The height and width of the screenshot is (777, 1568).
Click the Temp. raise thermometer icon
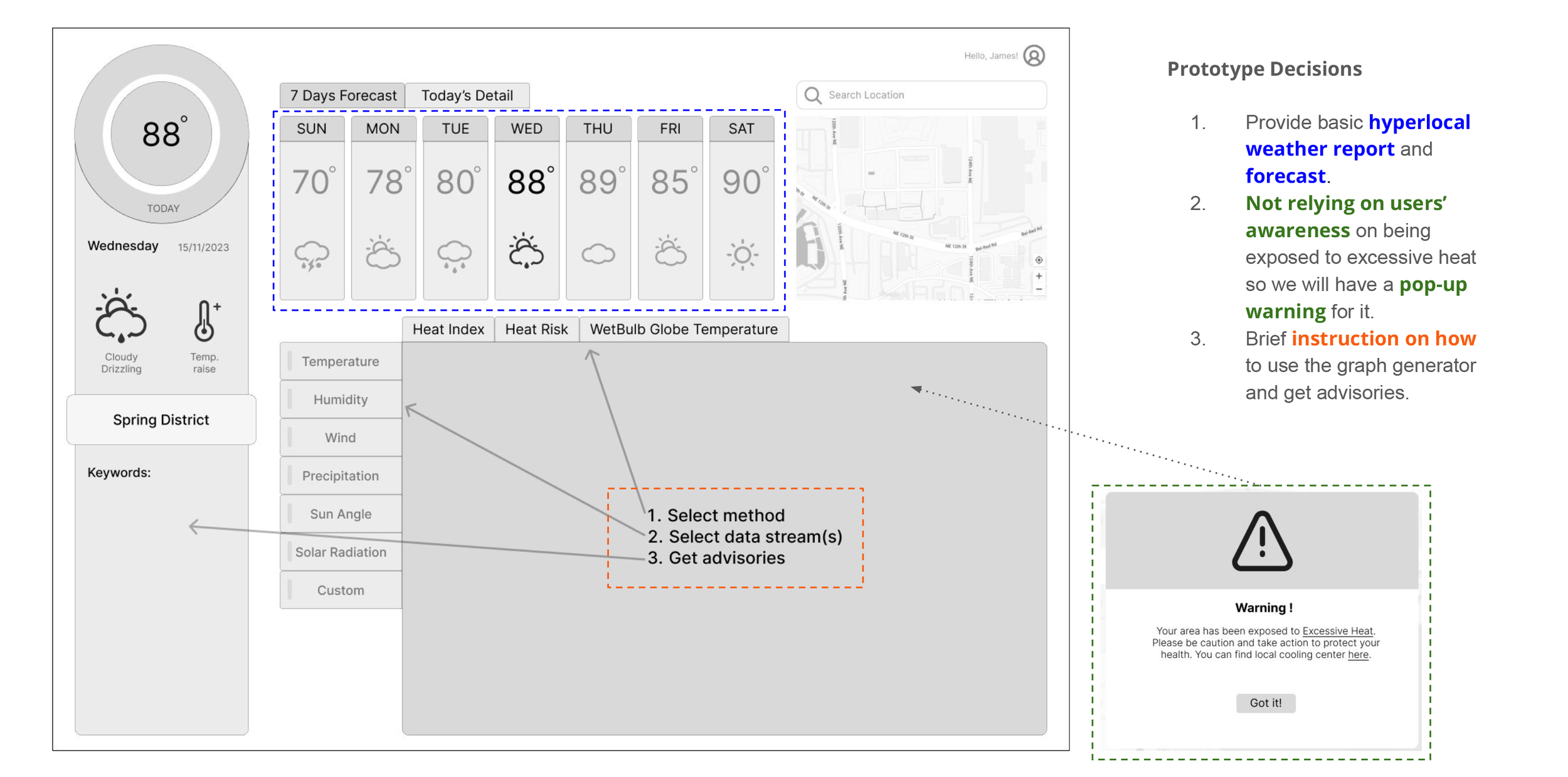[204, 320]
